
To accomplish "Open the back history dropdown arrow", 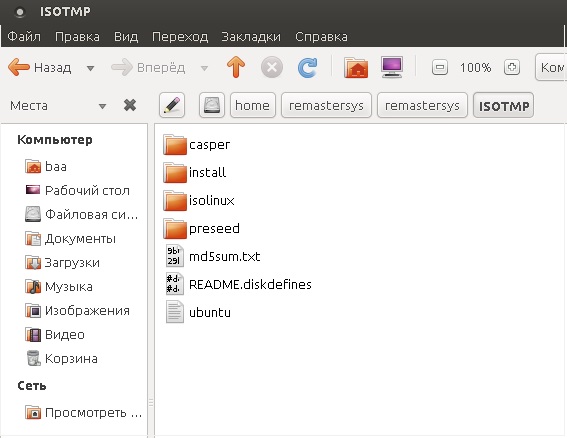I will (90, 68).
